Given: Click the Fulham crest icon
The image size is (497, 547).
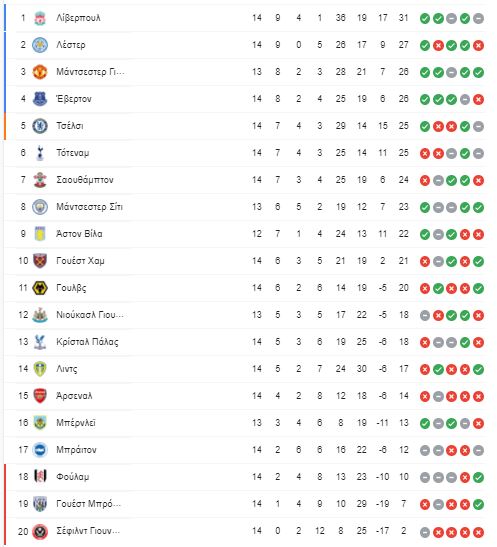Looking at the screenshot, I should click(40, 477).
